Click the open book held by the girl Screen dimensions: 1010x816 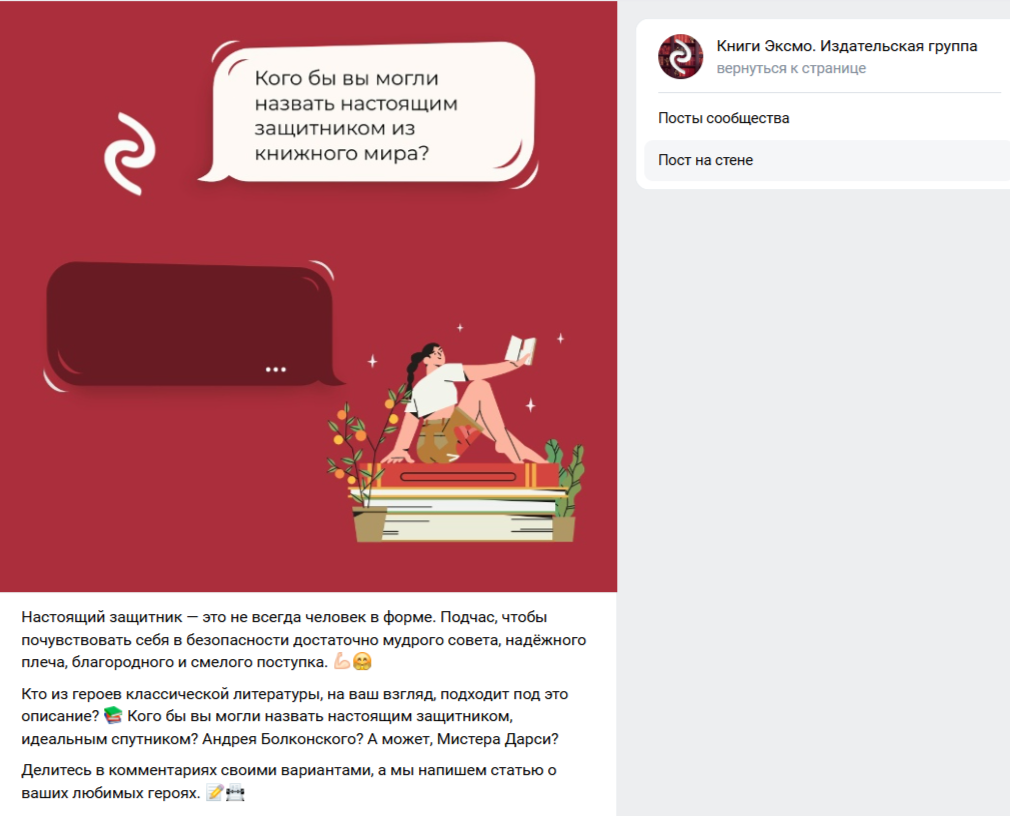[x=520, y=350]
